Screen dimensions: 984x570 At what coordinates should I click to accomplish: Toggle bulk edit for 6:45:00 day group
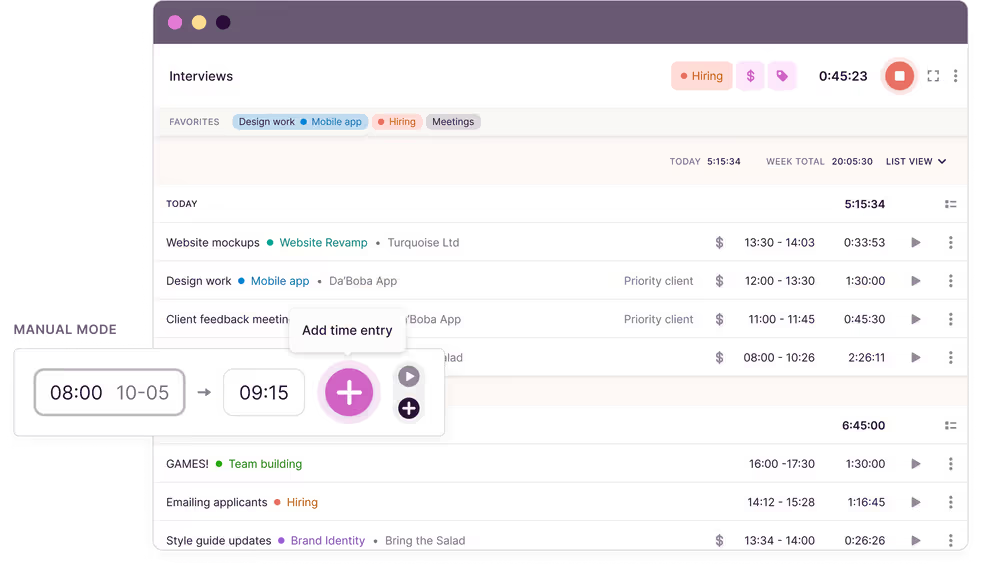click(x=950, y=426)
